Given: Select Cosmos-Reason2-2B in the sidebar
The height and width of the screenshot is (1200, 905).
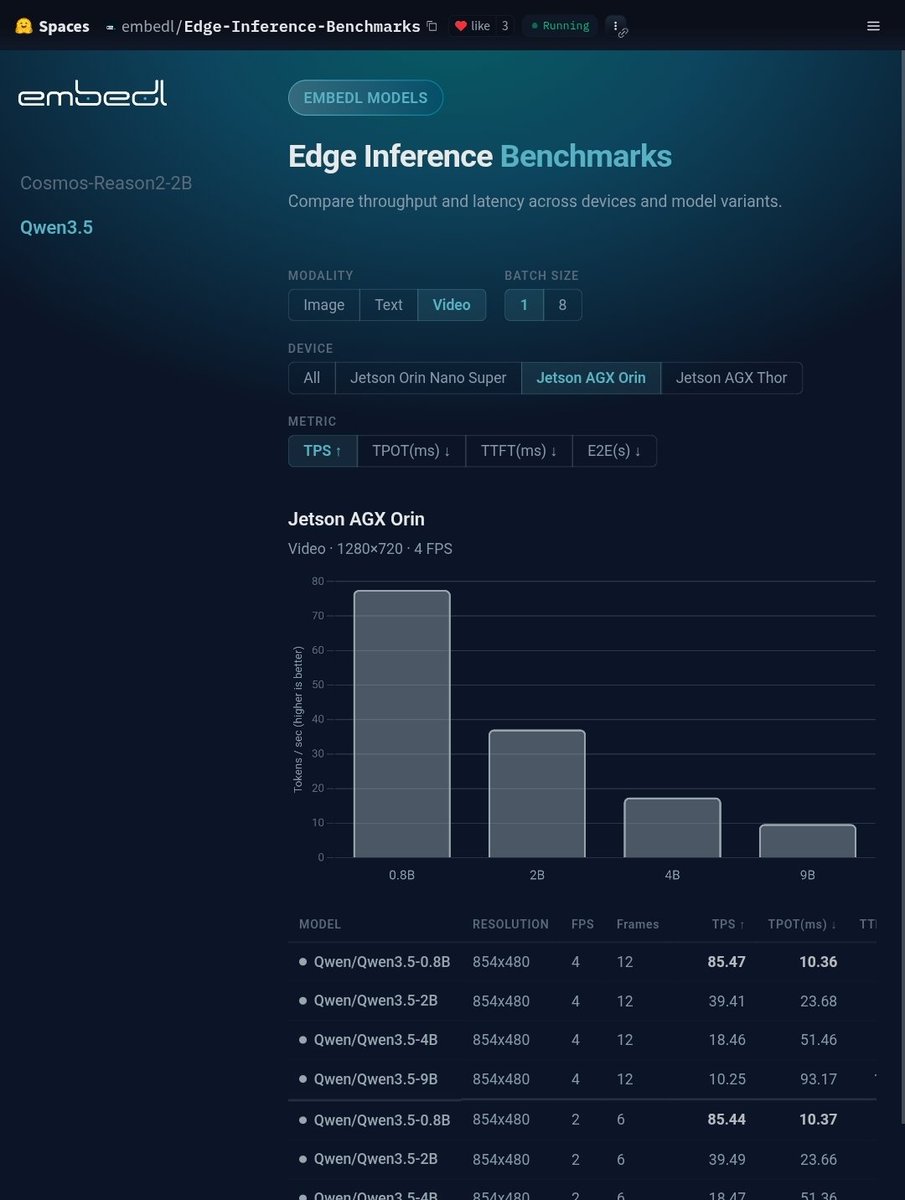Looking at the screenshot, I should 106,183.
